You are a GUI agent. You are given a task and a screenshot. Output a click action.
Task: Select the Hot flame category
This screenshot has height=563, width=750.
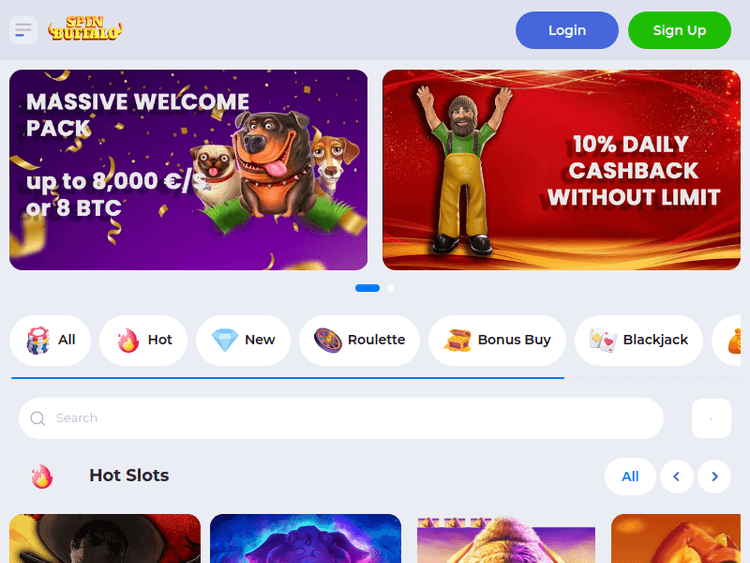pos(143,340)
